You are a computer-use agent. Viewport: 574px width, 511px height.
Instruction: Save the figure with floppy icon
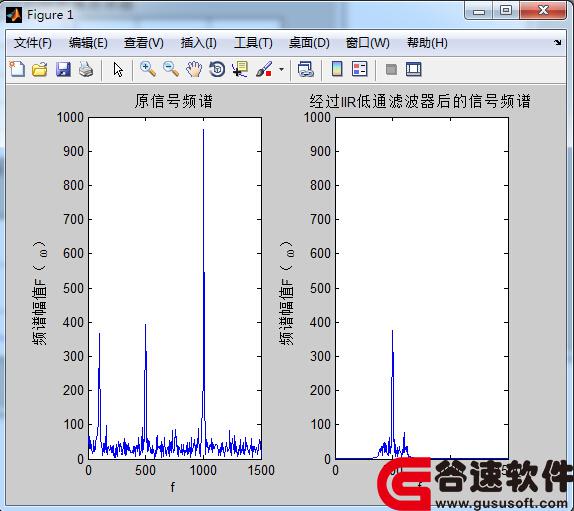point(63,69)
